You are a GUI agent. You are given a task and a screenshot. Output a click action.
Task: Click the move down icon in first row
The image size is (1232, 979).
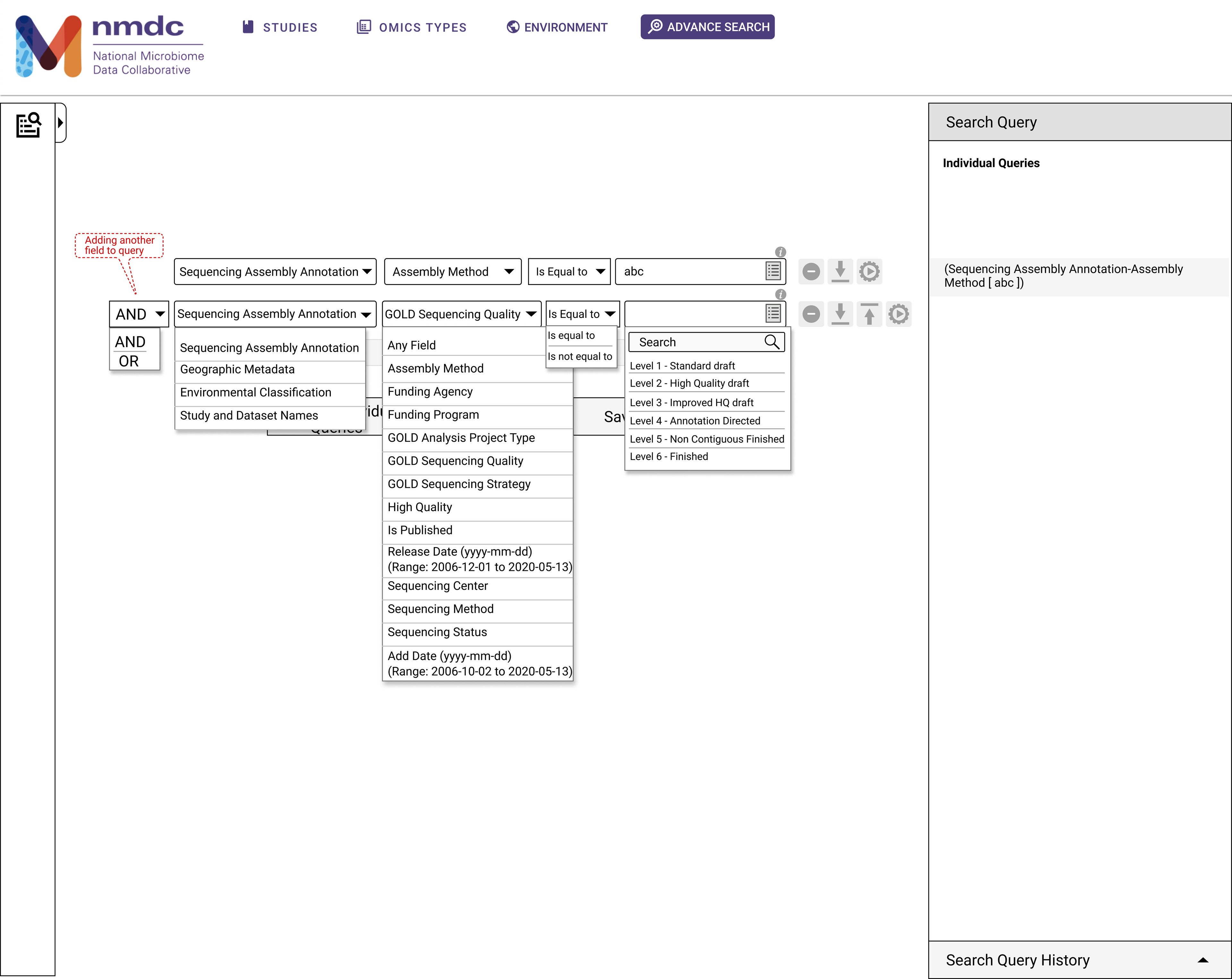point(840,271)
